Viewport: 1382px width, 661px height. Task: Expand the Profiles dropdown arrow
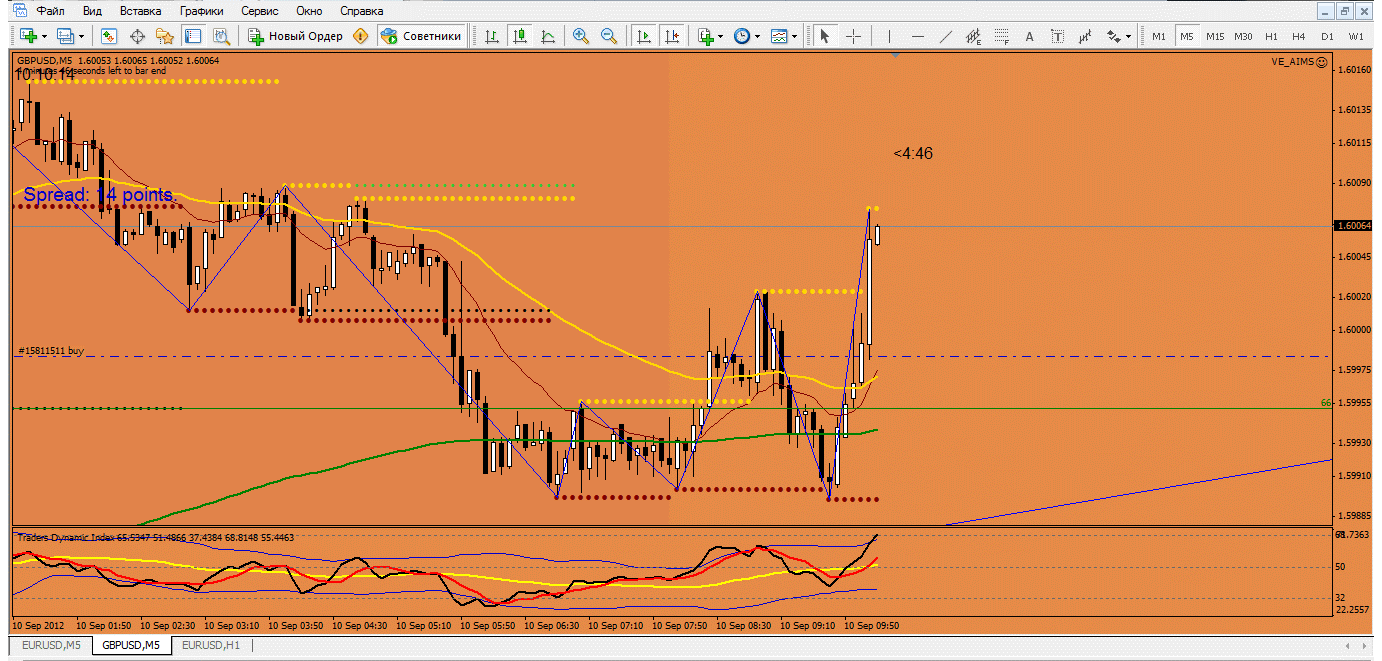(x=82, y=36)
